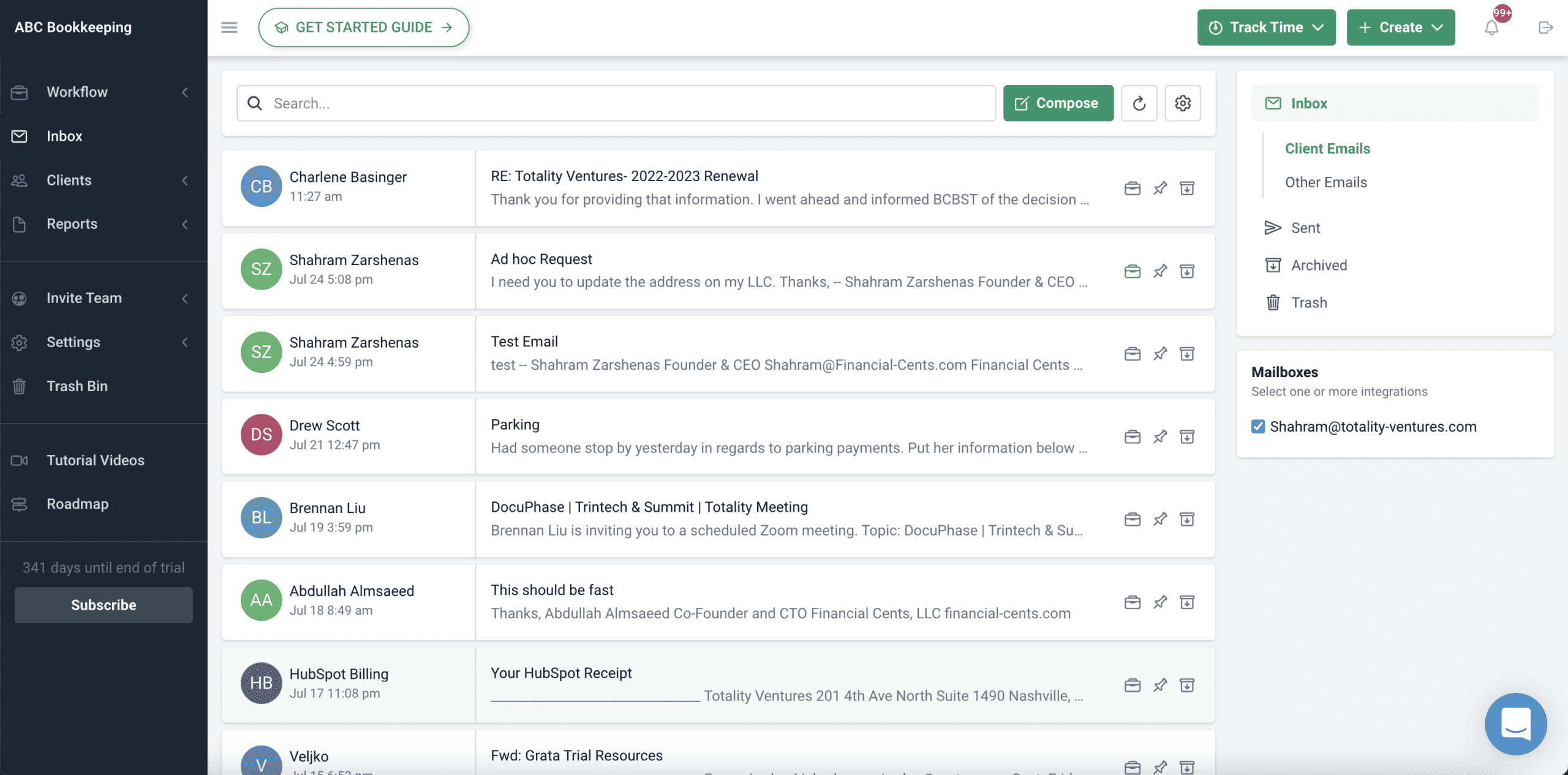Click the refresh icon in inbox toolbar
The height and width of the screenshot is (775, 1568).
click(x=1139, y=103)
